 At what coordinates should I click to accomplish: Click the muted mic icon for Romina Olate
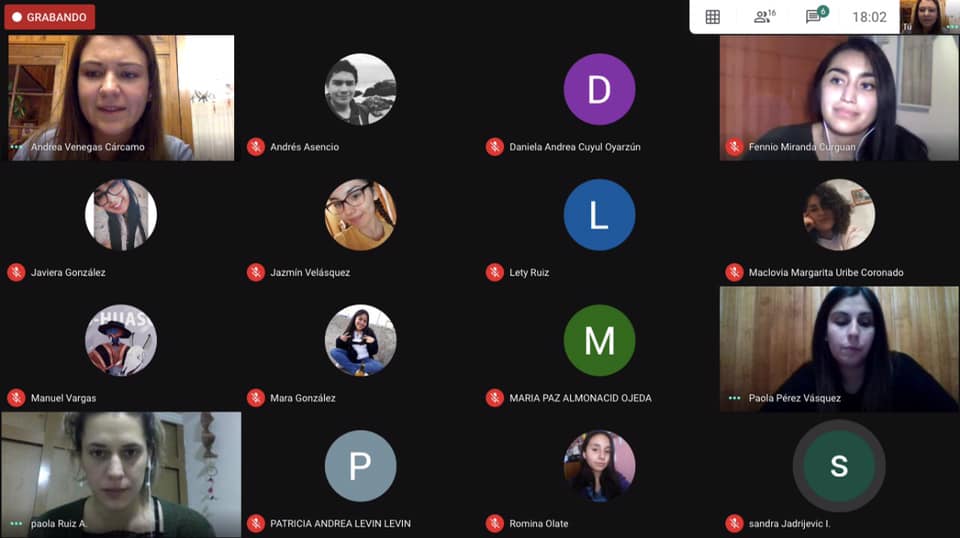(495, 523)
